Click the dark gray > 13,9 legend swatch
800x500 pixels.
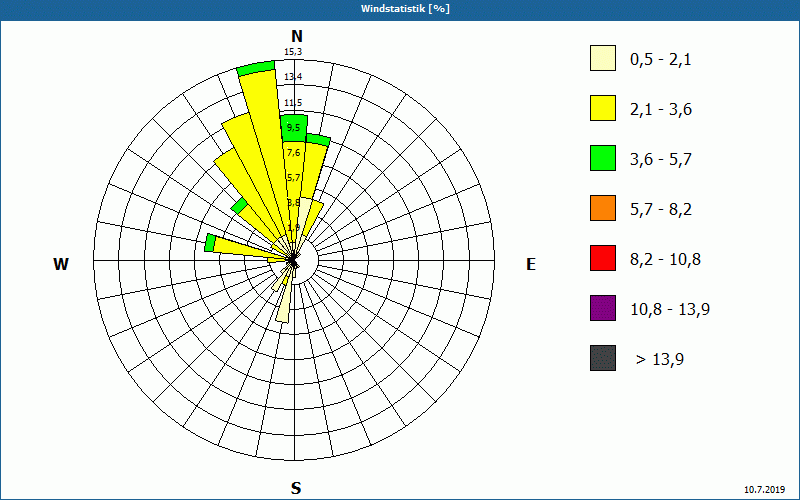tap(603, 358)
